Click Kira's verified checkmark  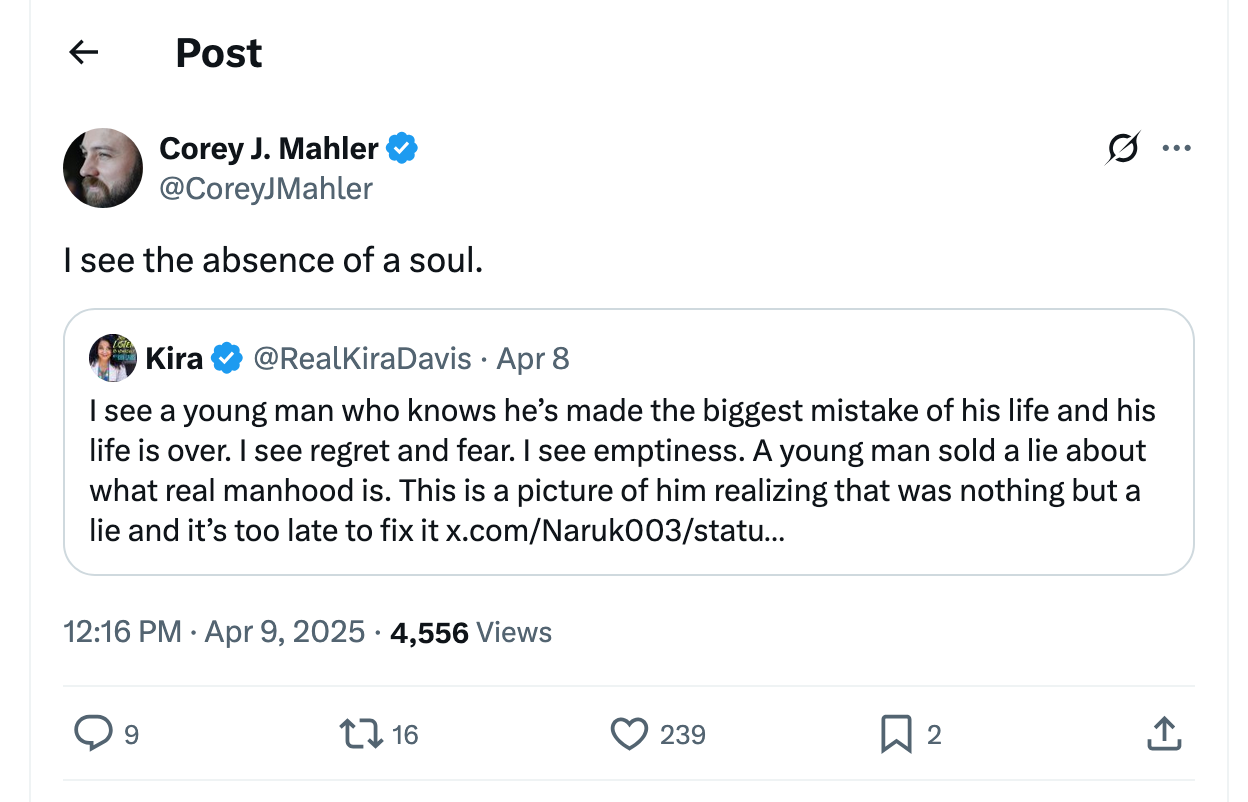click(227, 358)
